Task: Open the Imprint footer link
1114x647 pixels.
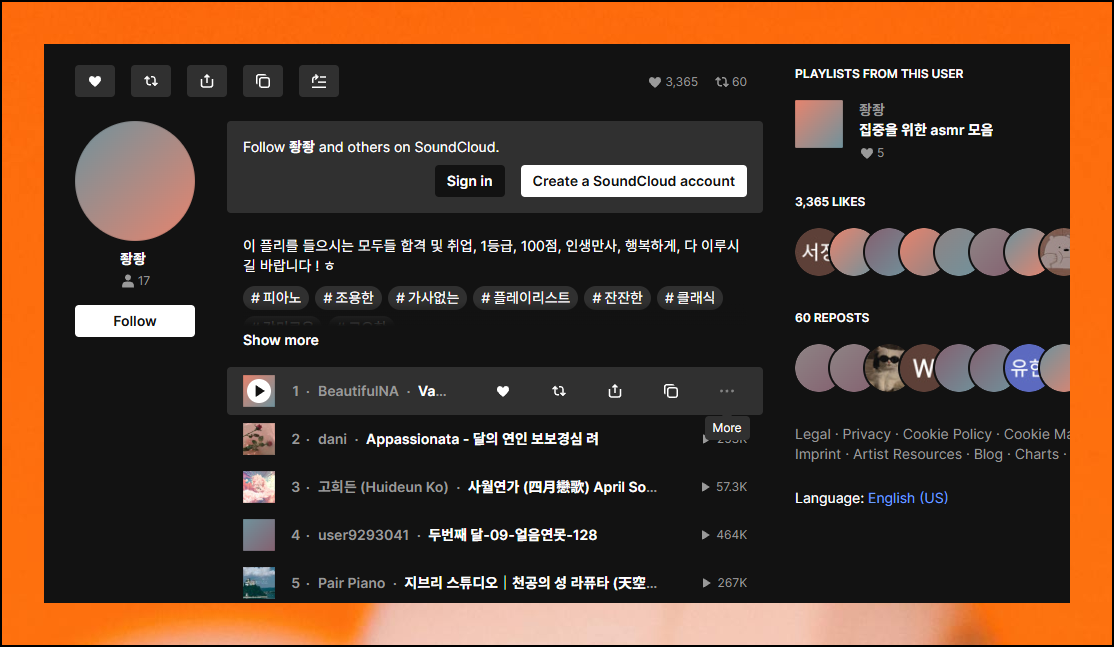Action: [818, 454]
